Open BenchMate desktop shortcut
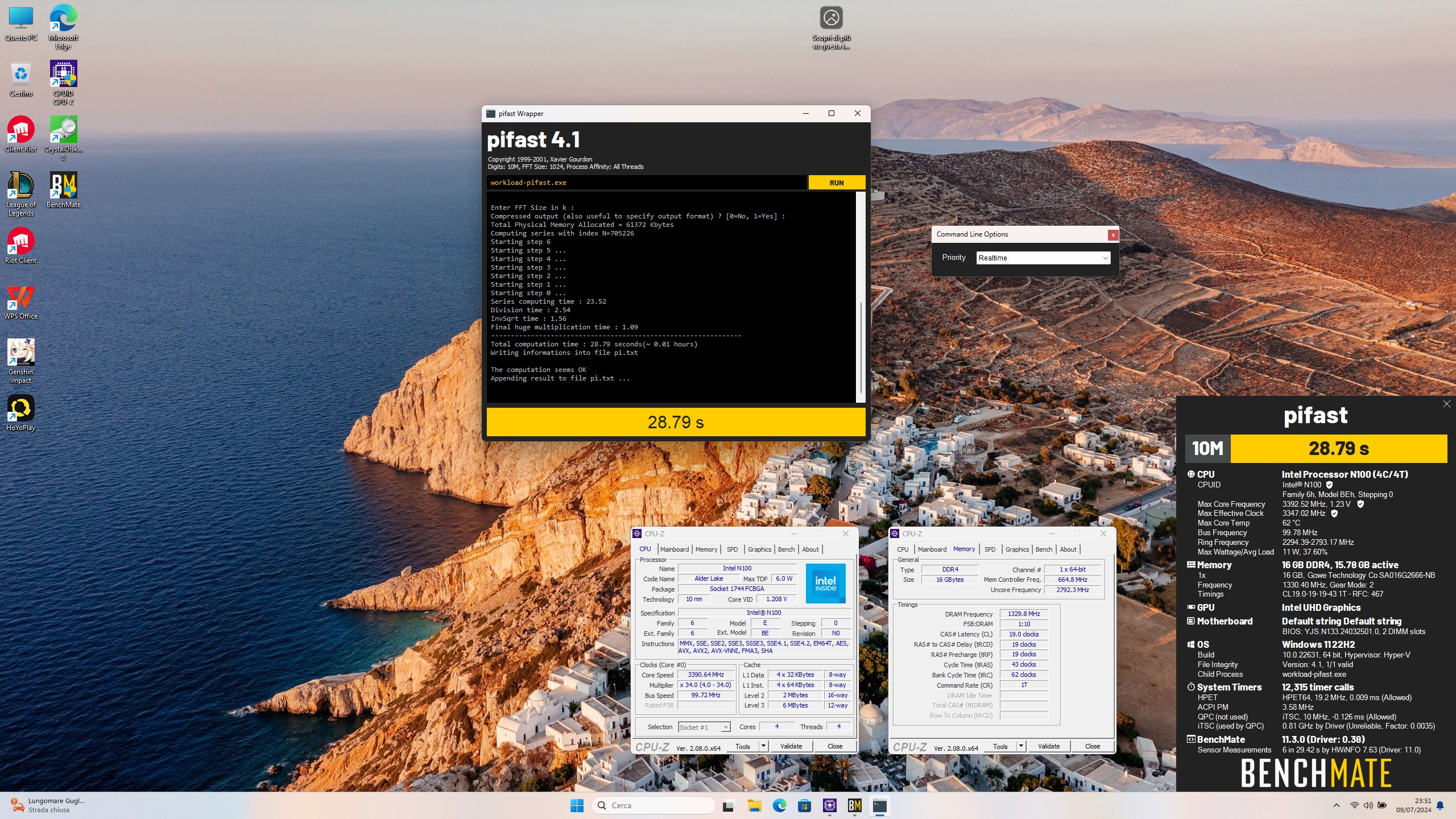This screenshot has width=1456, height=819. click(x=63, y=191)
